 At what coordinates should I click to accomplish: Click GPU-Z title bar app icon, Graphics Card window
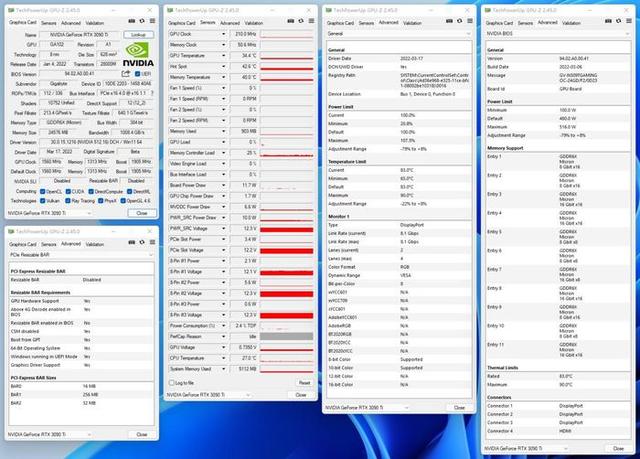11,10
